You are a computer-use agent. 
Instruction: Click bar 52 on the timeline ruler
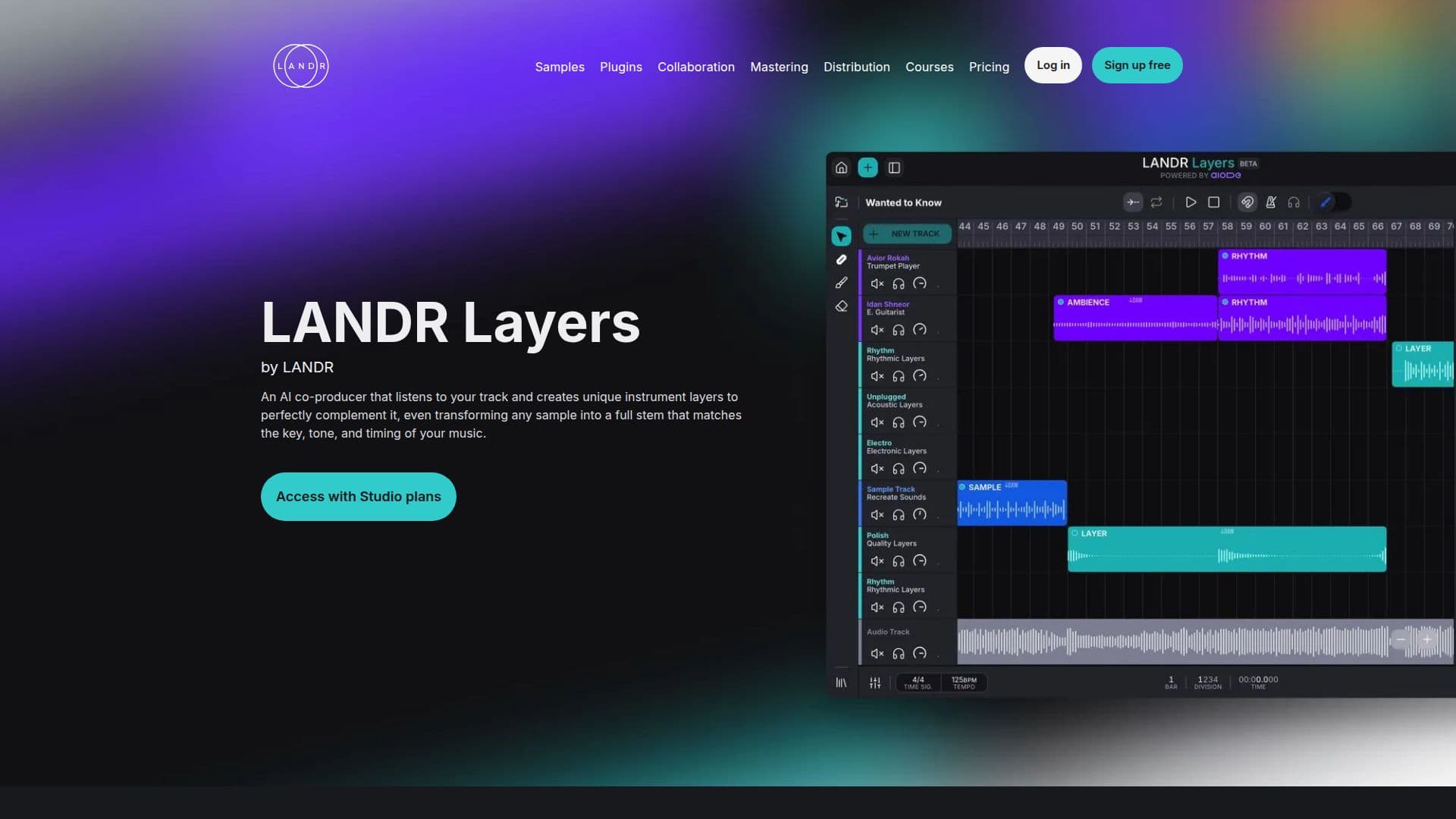1114,226
